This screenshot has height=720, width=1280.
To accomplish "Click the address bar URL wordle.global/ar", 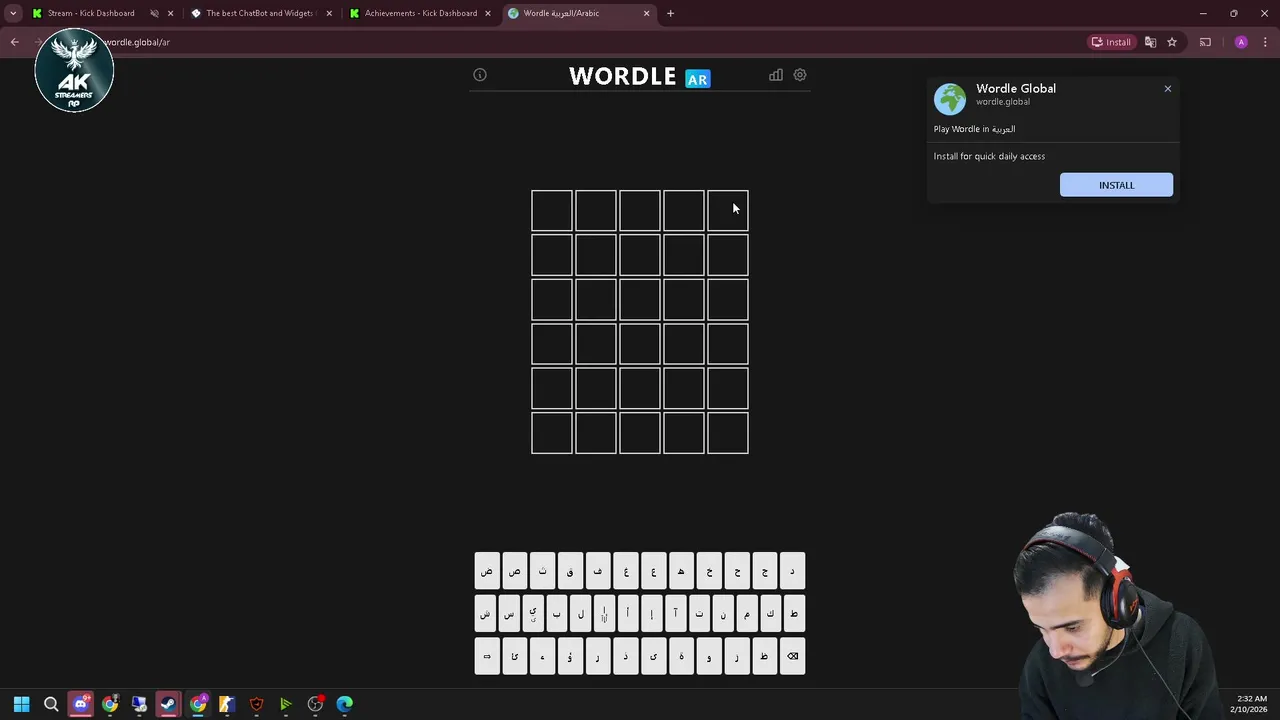I will [x=137, y=42].
